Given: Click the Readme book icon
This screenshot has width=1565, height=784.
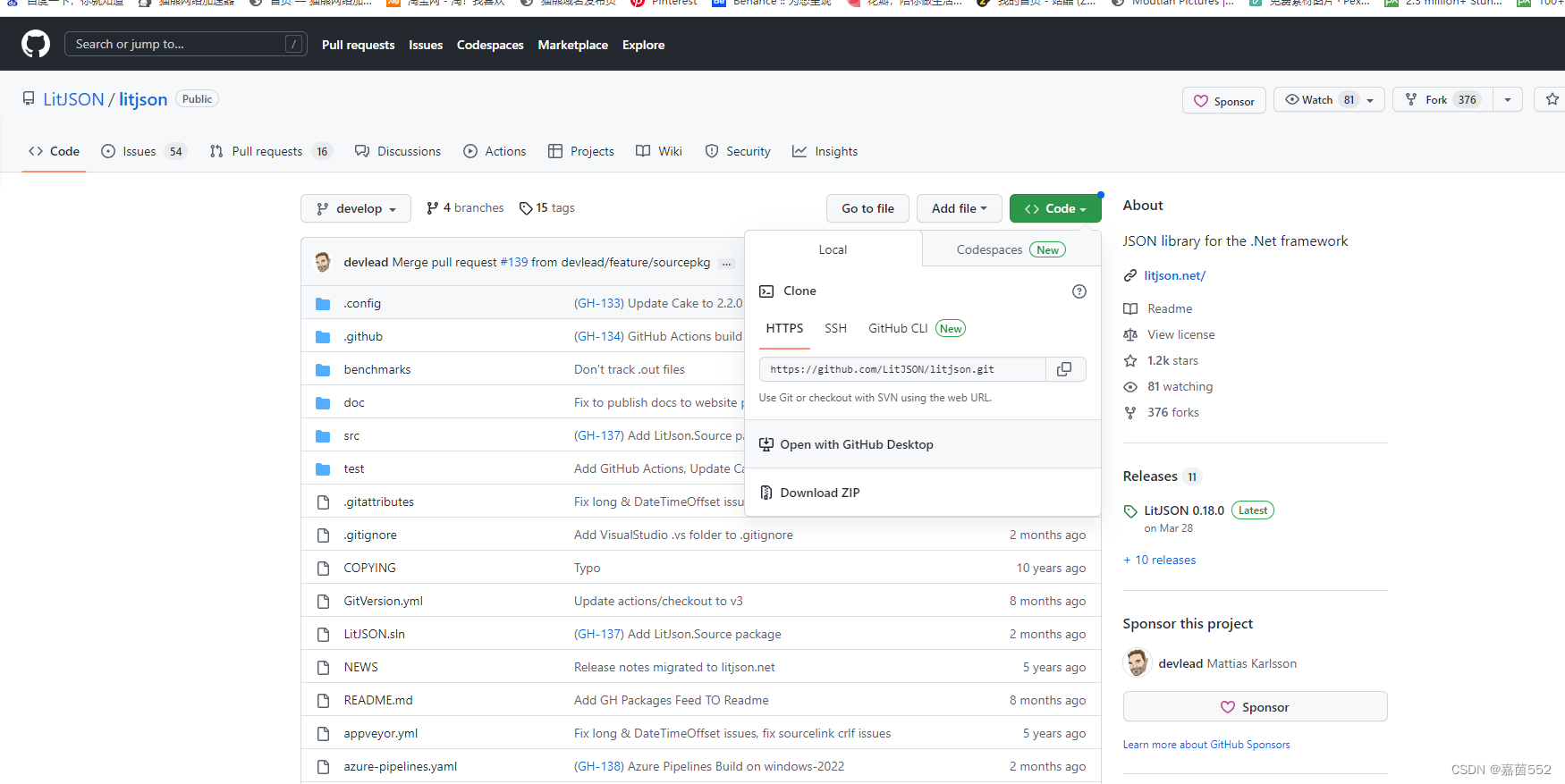Looking at the screenshot, I should pos(1130,308).
